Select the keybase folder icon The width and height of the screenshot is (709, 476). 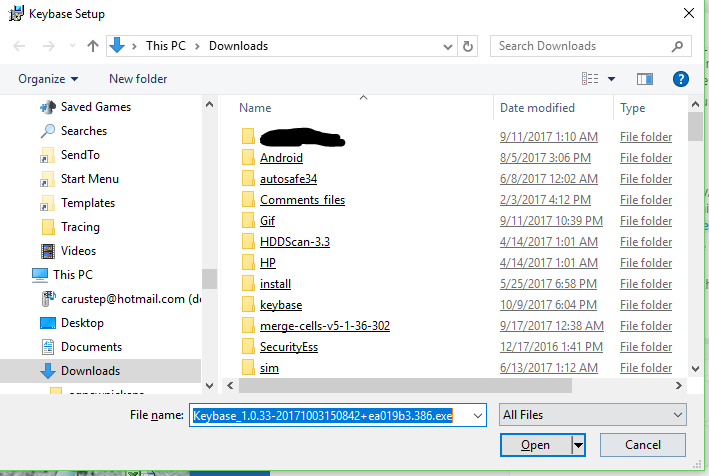(248, 304)
